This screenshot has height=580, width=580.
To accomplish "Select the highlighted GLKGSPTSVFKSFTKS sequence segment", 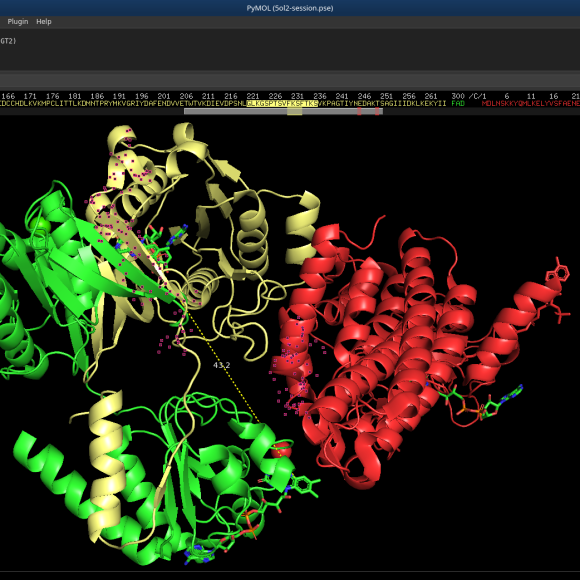I will click(x=282, y=104).
